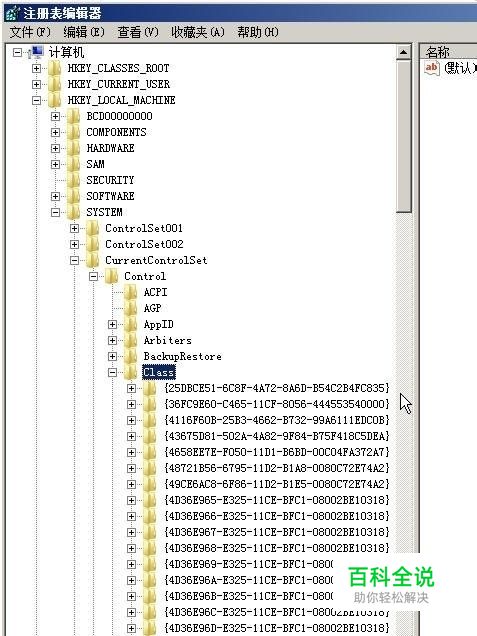The width and height of the screenshot is (477, 636).
Task: Click HKEY_CLASSES_ROOT folder icon
Action: coord(55,68)
